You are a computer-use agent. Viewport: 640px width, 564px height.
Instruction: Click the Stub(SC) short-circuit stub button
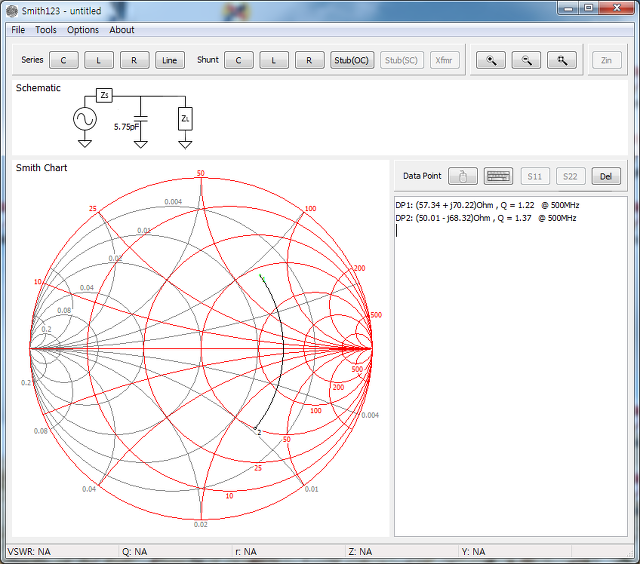402,60
